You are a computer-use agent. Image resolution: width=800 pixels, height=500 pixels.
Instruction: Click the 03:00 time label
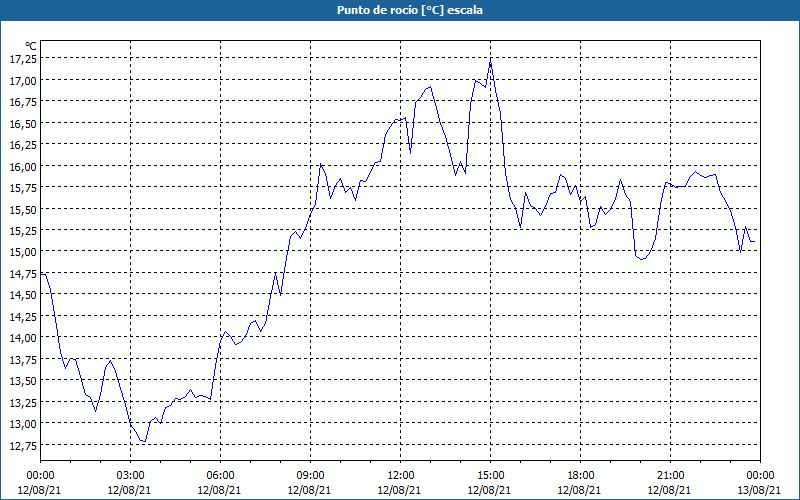coord(131,476)
